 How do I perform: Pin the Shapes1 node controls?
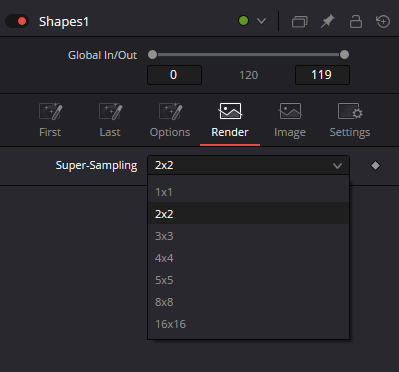pos(327,22)
